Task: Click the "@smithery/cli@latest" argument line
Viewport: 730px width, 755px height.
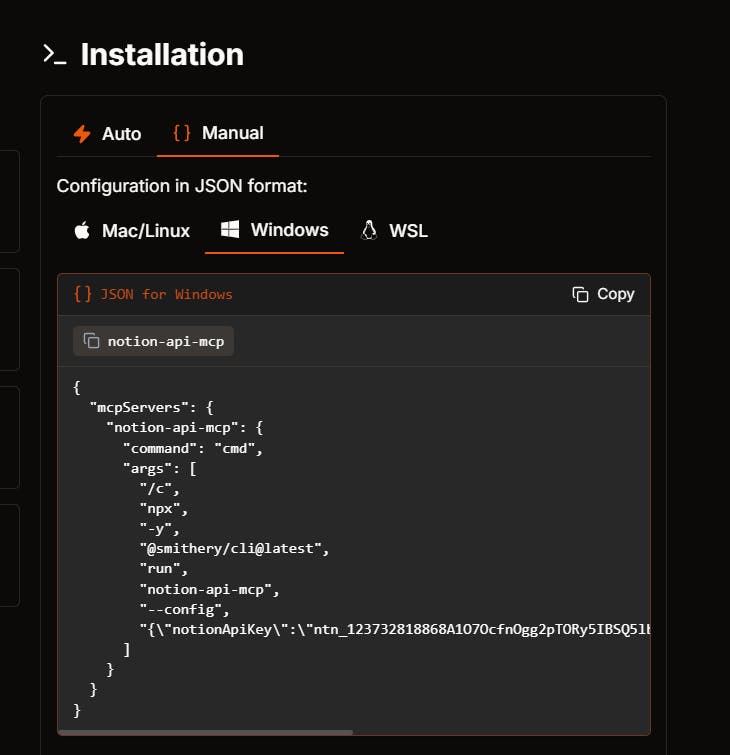Action: coord(234,549)
